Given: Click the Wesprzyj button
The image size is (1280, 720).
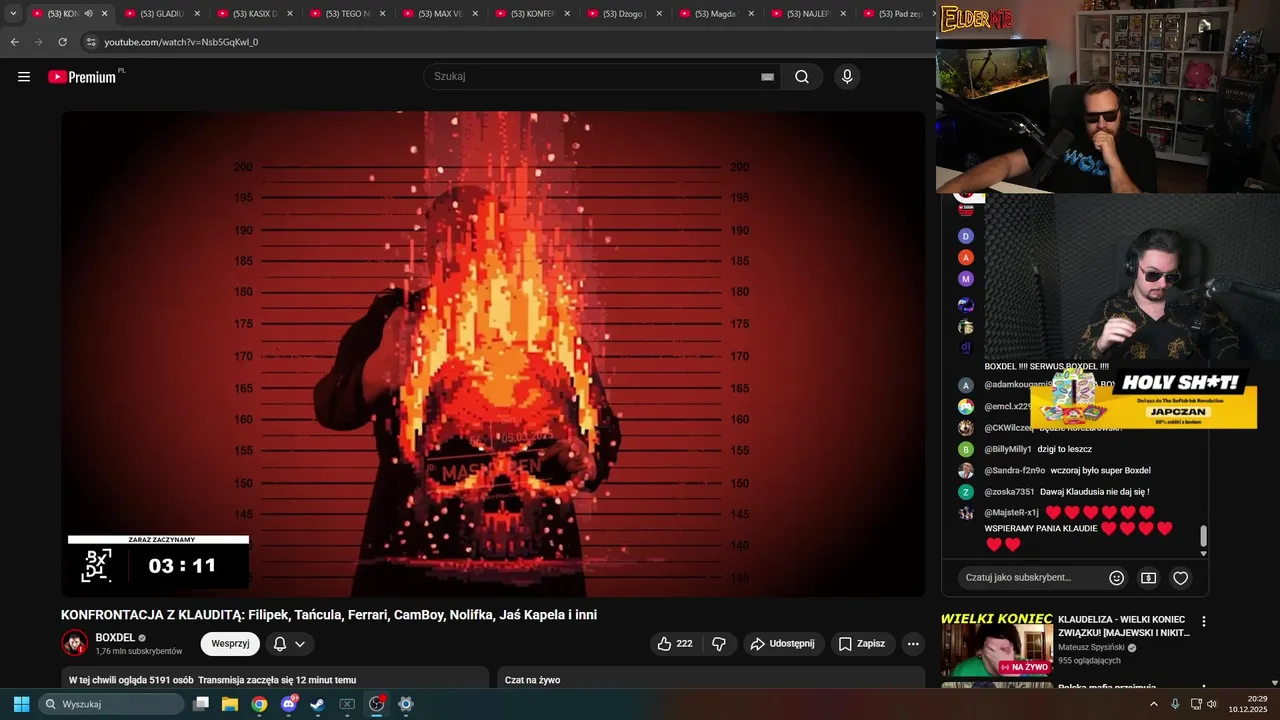Looking at the screenshot, I should (230, 644).
